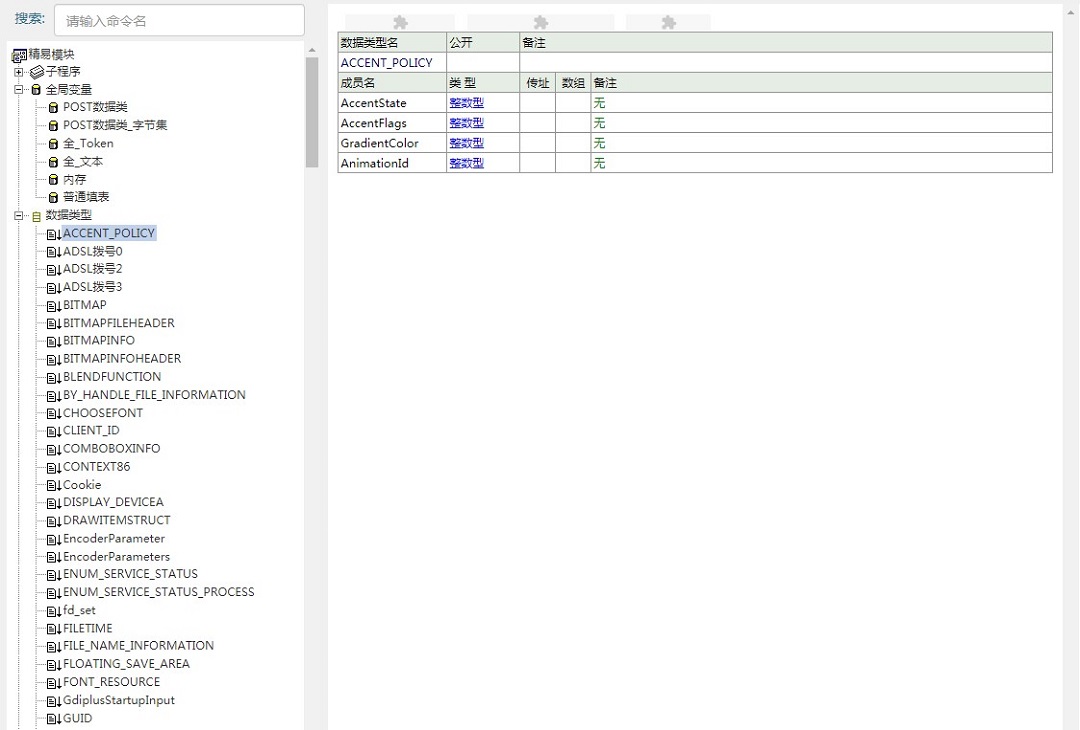
Task: Click the Cookie data type icon
Action: coord(54,485)
